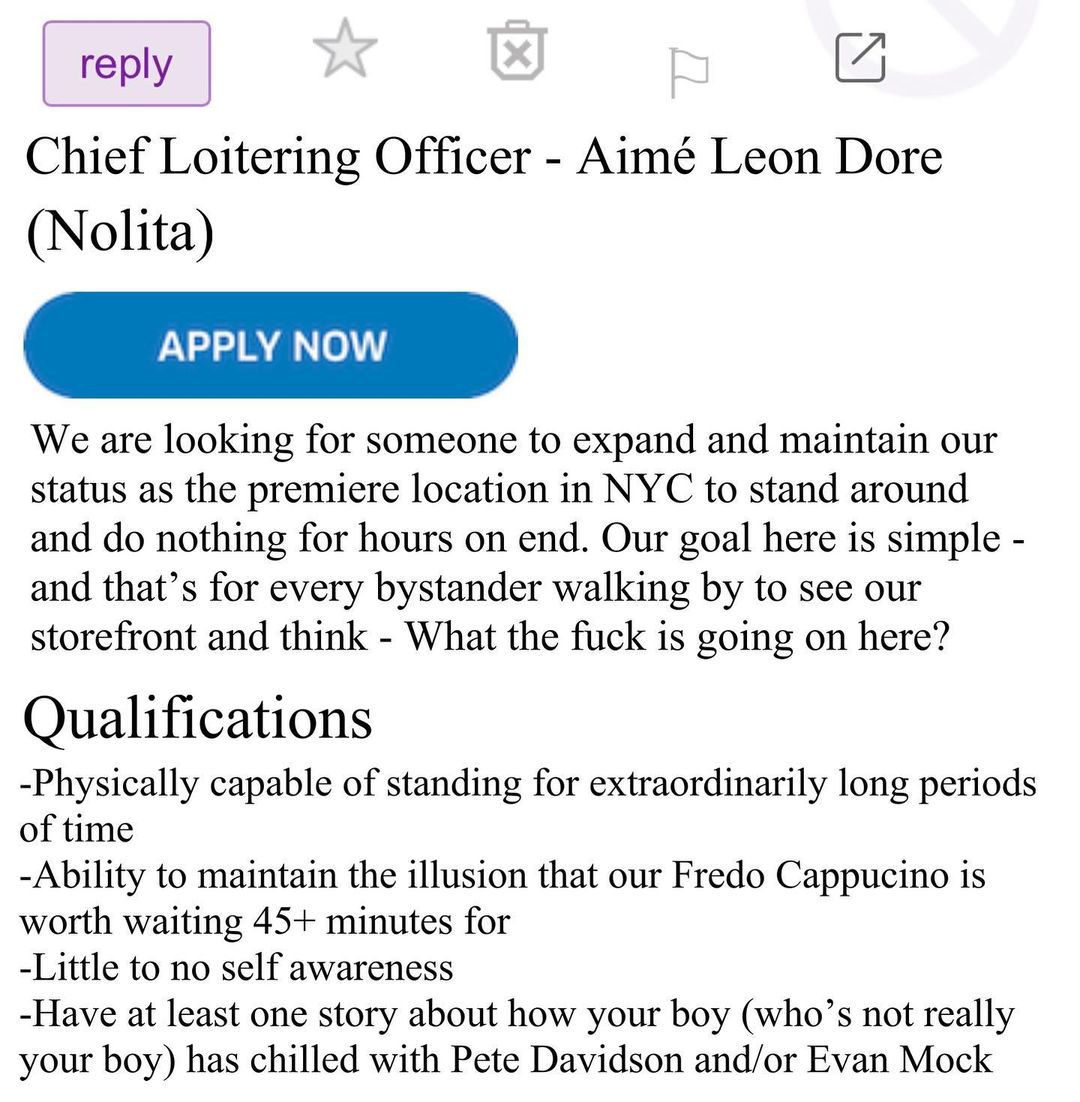Click the purple reply button
Viewport: 1080px width, 1102px height.
tap(126, 64)
